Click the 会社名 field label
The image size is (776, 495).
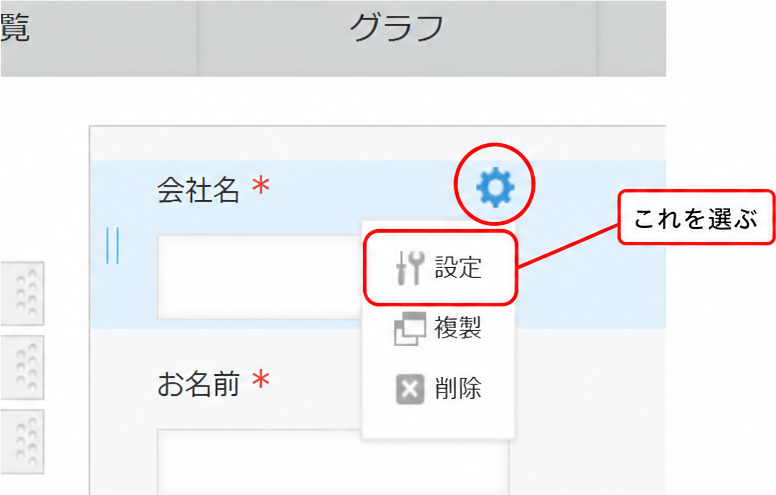click(198, 190)
